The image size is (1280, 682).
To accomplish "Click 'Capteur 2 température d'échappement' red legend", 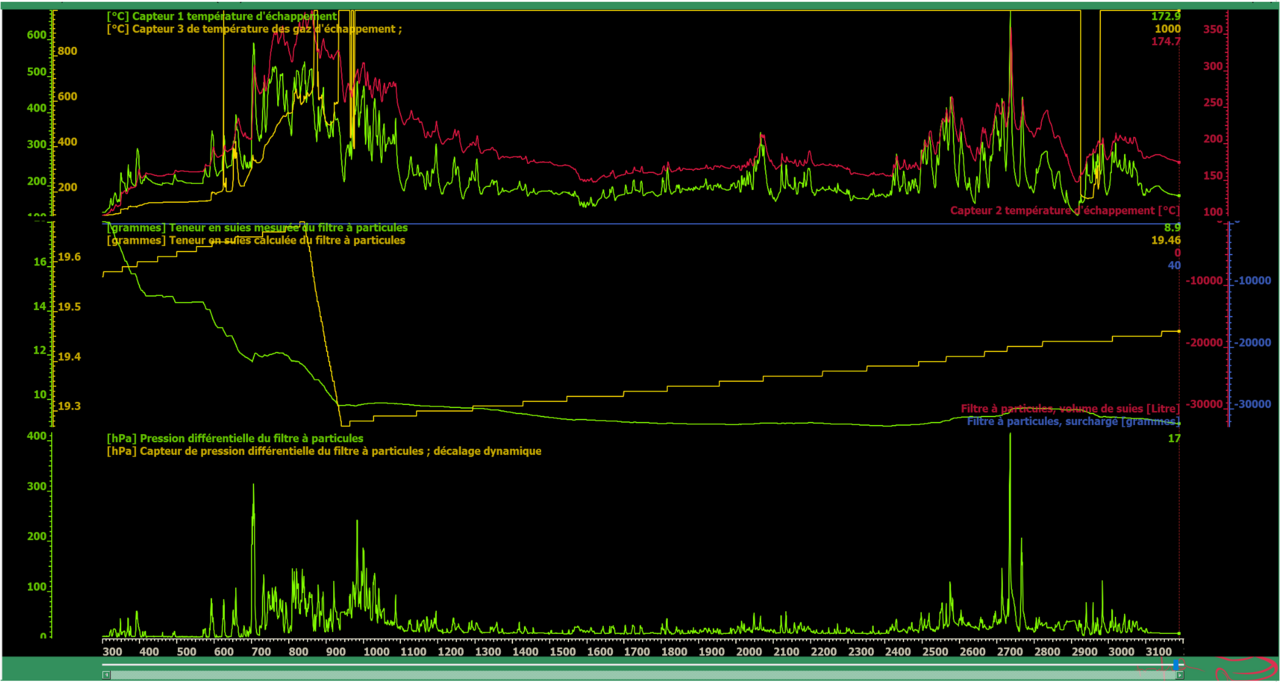I will [1064, 211].
